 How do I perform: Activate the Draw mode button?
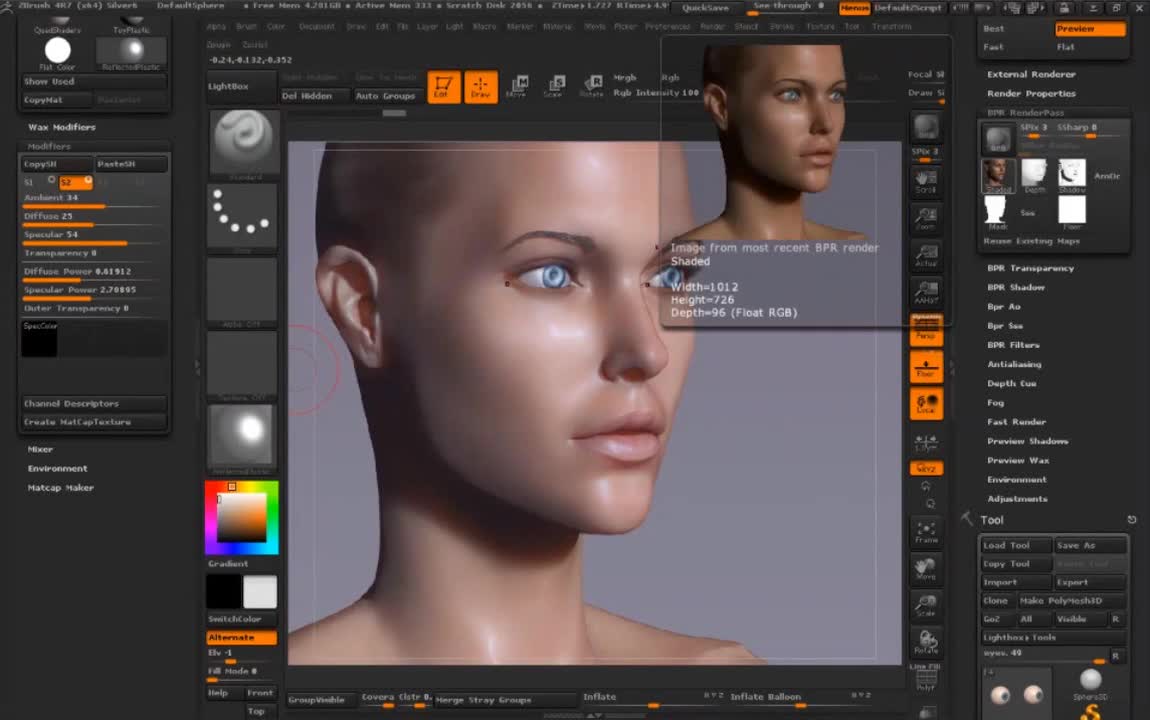480,87
